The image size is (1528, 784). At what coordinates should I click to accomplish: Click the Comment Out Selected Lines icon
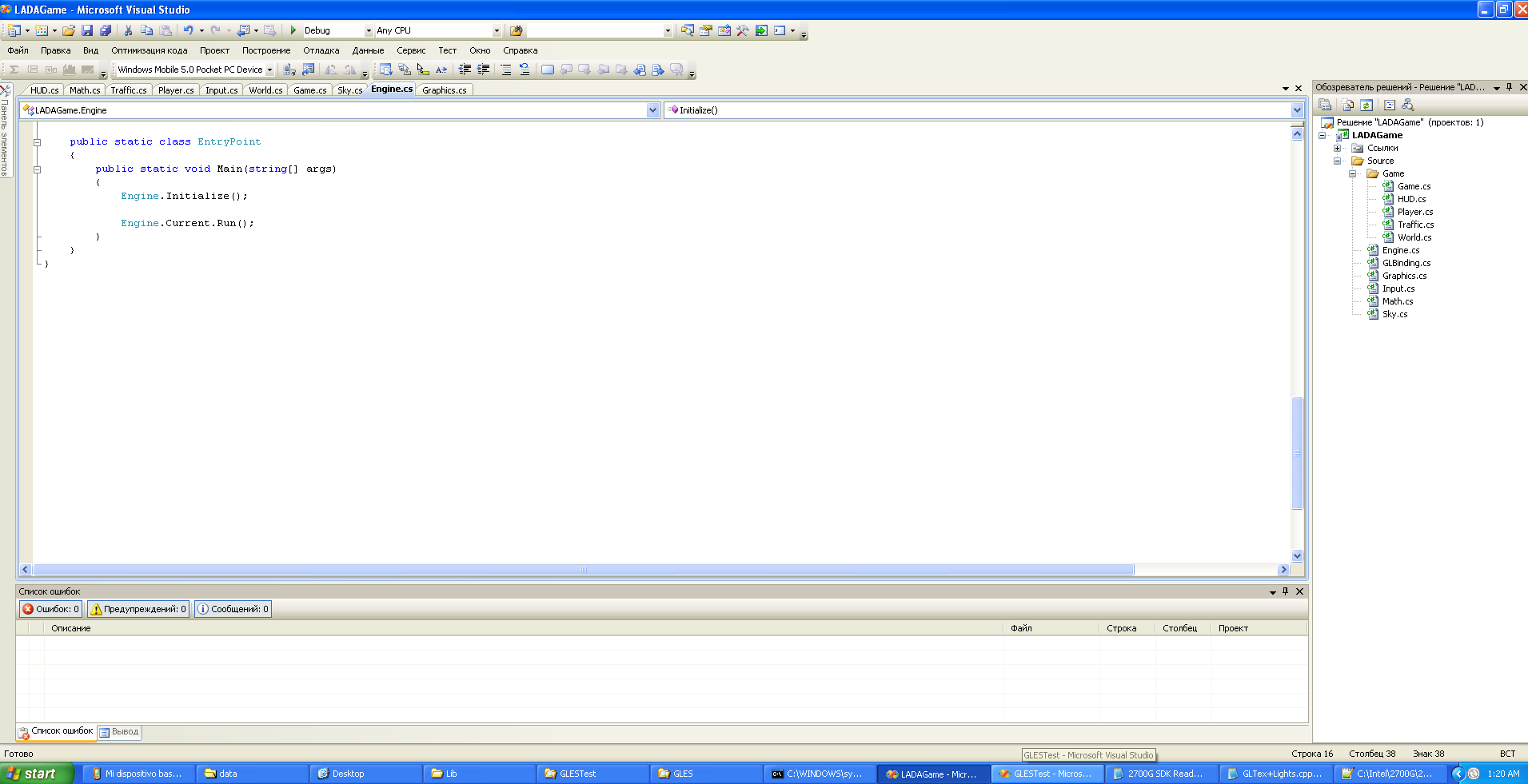click(505, 70)
